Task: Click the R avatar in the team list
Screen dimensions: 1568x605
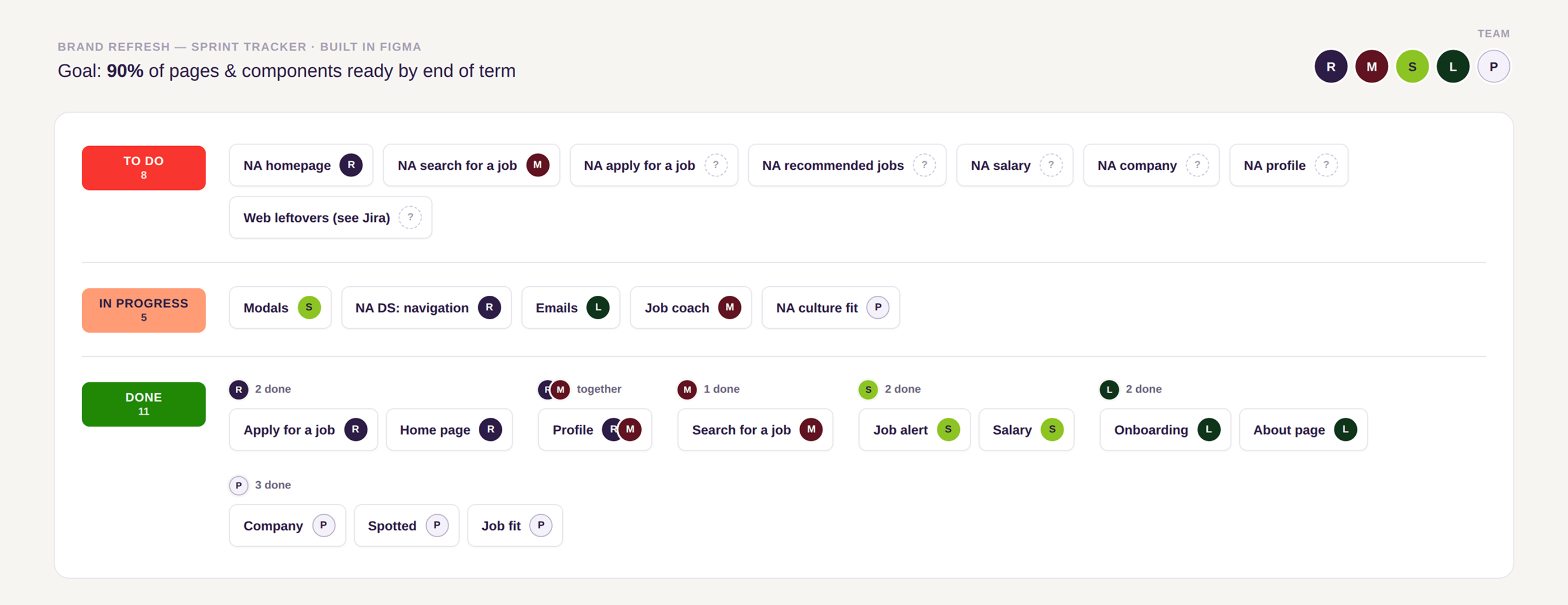Action: [x=1331, y=67]
